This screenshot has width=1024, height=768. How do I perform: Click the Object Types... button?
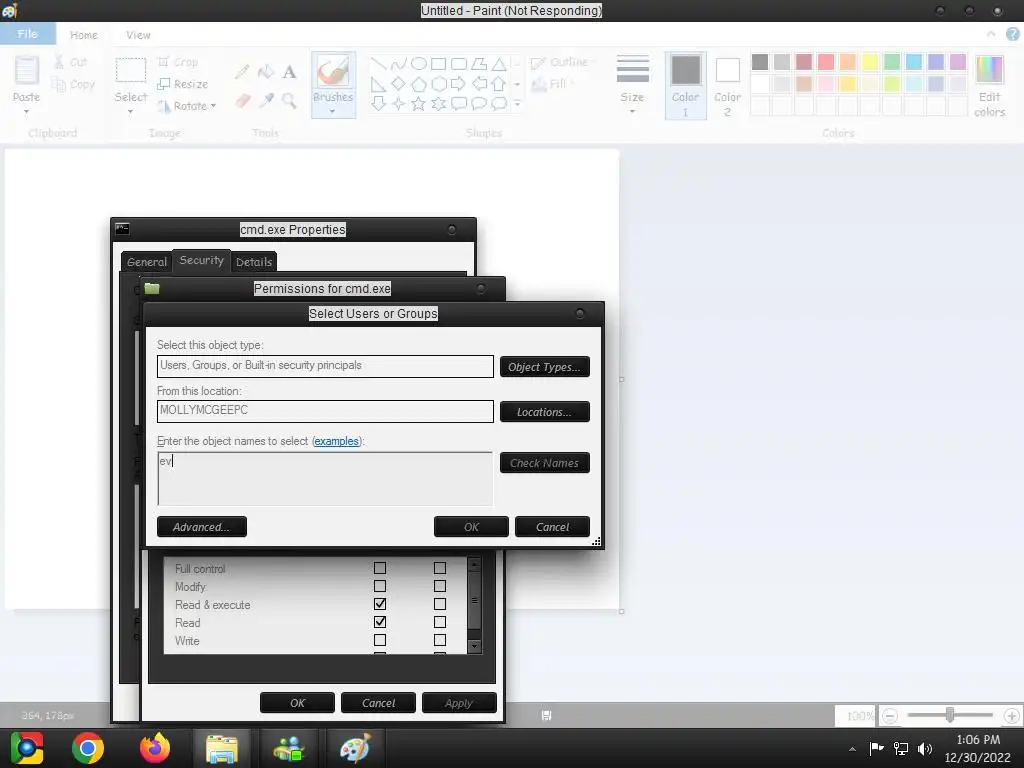(x=545, y=367)
